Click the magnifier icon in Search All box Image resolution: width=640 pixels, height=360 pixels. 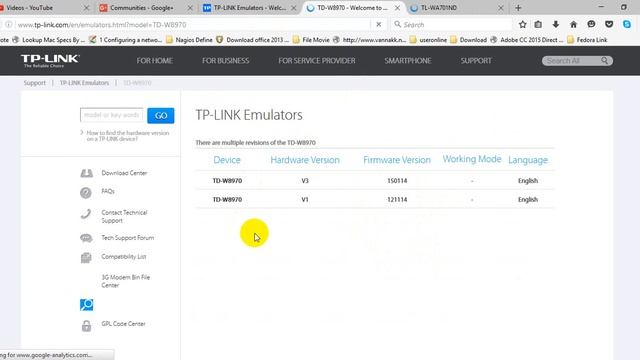pyautogui.click(x=604, y=60)
